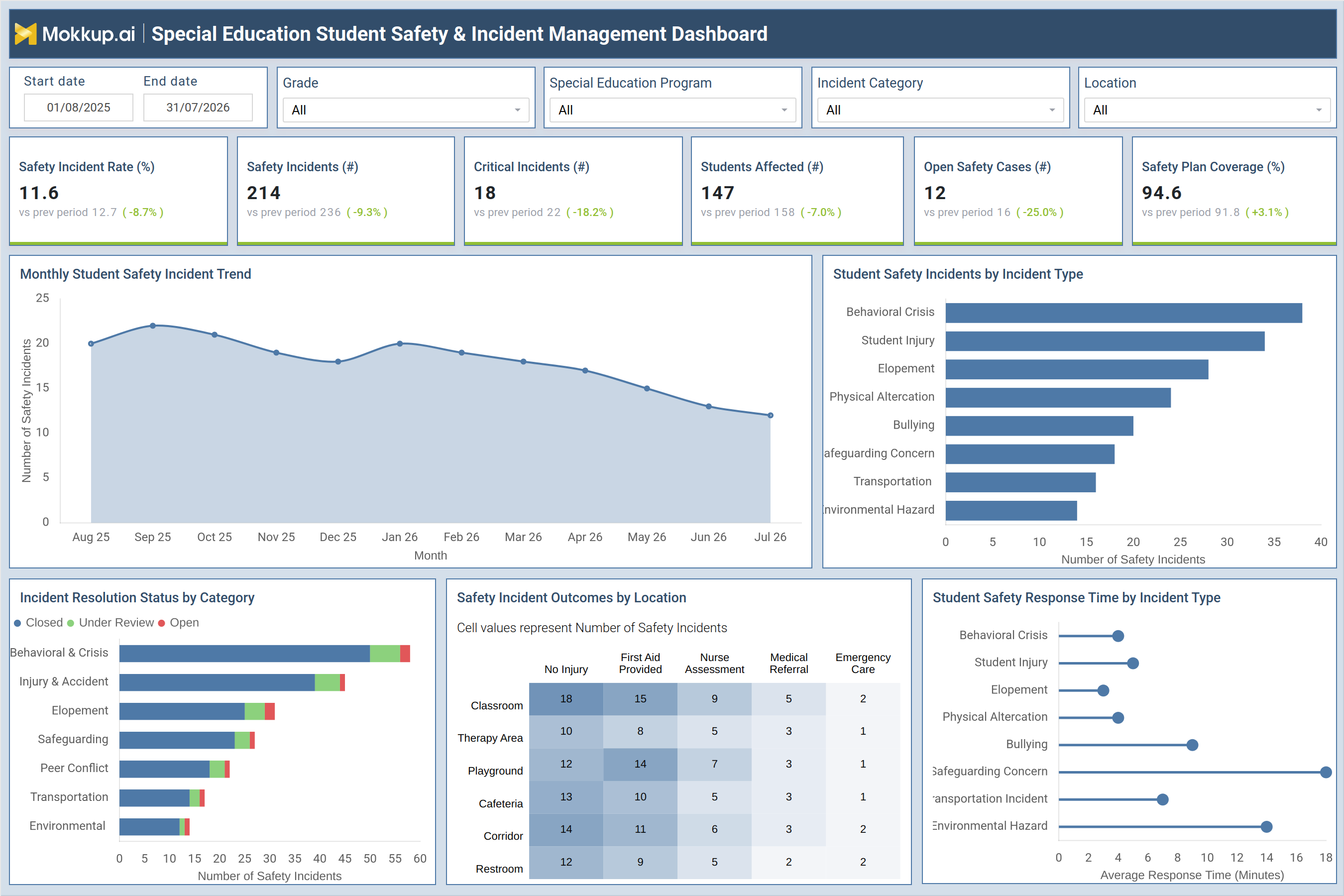The image size is (1344, 896).
Task: Click the Elopement response time lollipop dot
Action: tap(1103, 691)
